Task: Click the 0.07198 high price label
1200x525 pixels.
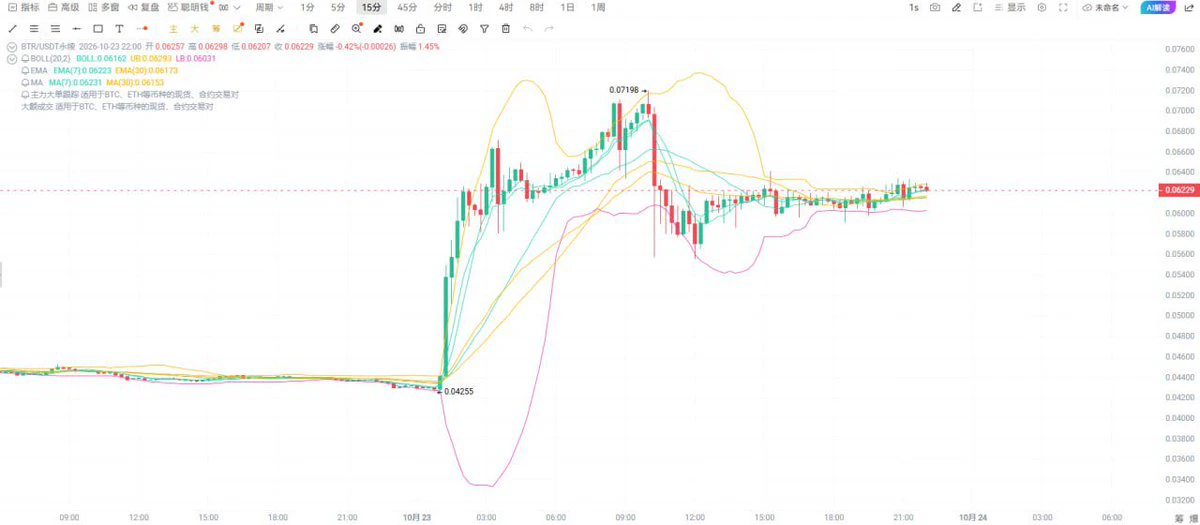Action: pyautogui.click(x=625, y=90)
